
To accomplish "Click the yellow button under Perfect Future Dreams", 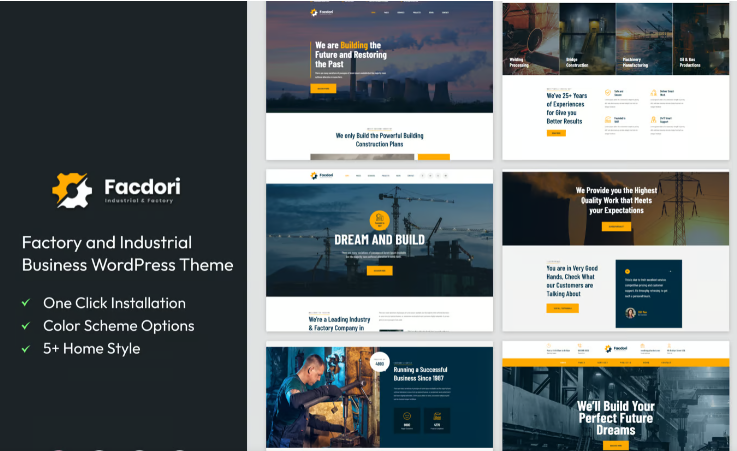I will click(x=616, y=445).
